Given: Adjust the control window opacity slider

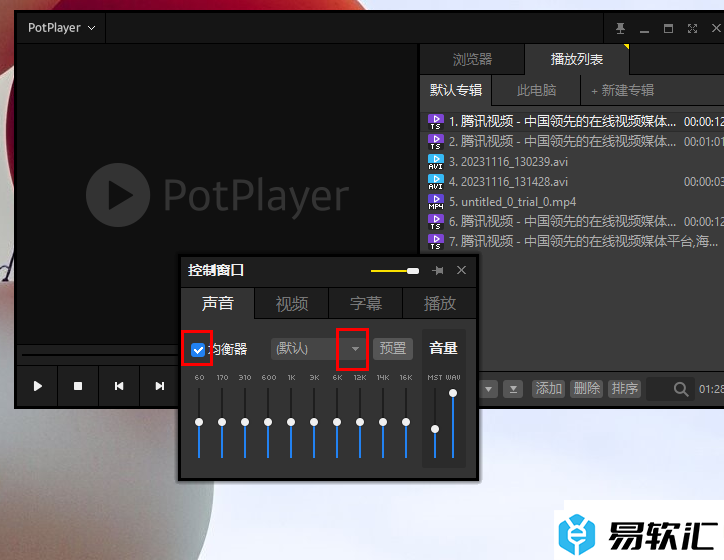Looking at the screenshot, I should [x=395, y=271].
